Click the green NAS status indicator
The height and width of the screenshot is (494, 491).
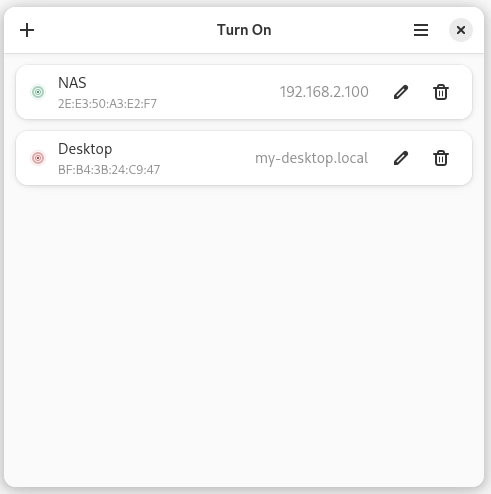[x=38, y=92]
